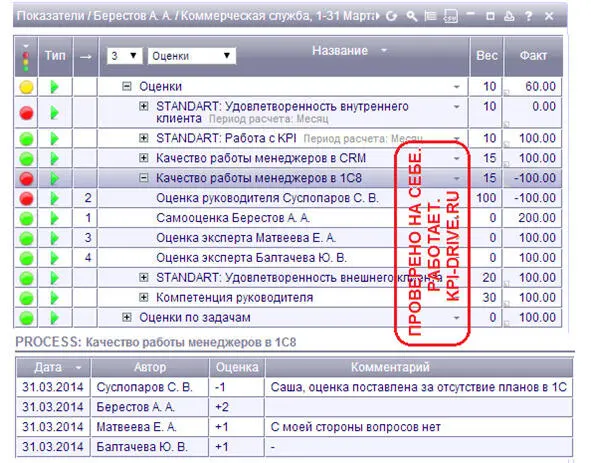Open the level dropdown showing 3
This screenshot has width=591, height=463.
(x=124, y=56)
